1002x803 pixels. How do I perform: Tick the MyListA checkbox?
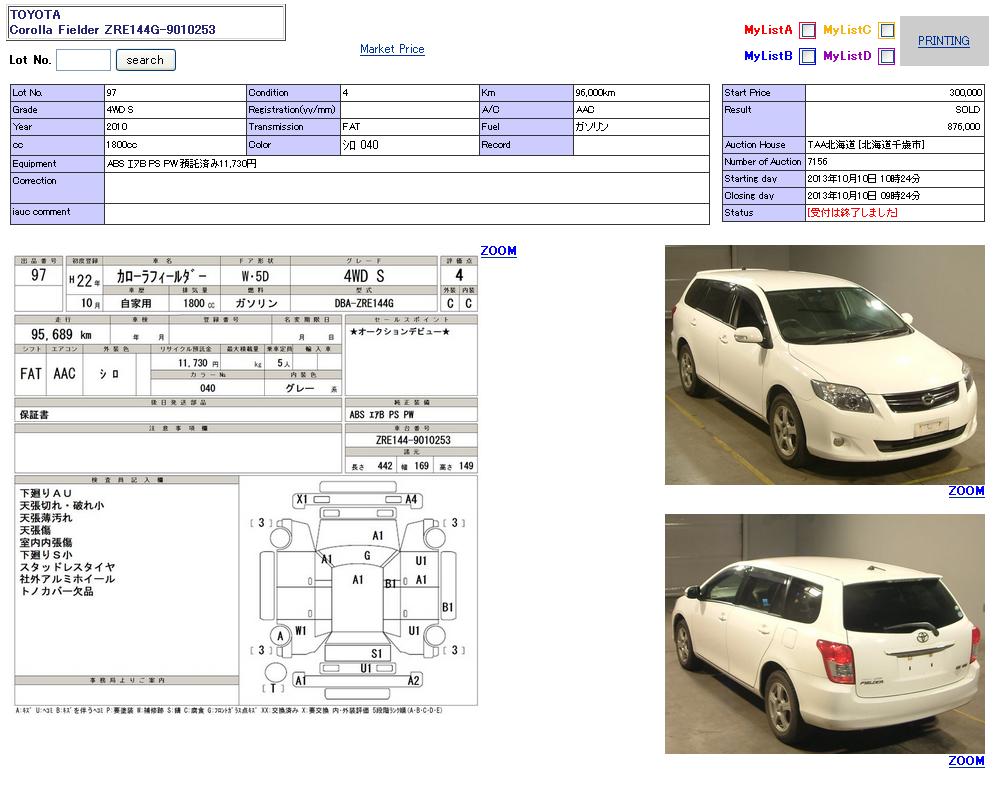[807, 31]
